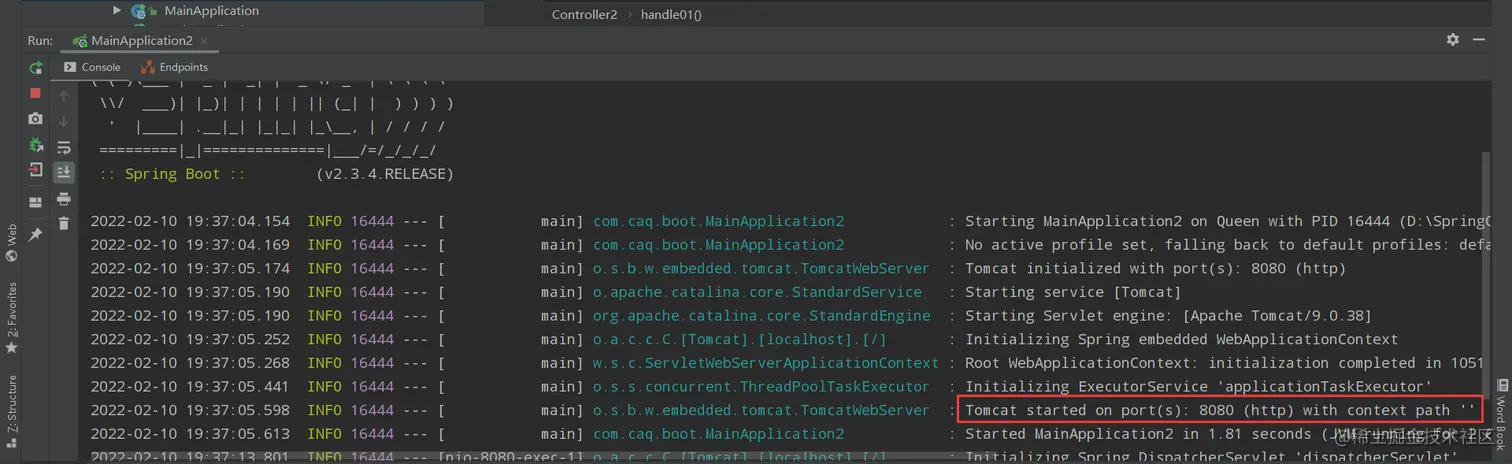This screenshot has width=1512, height=464.
Task: Click the up arrow in console toolbar
Action: (64, 96)
